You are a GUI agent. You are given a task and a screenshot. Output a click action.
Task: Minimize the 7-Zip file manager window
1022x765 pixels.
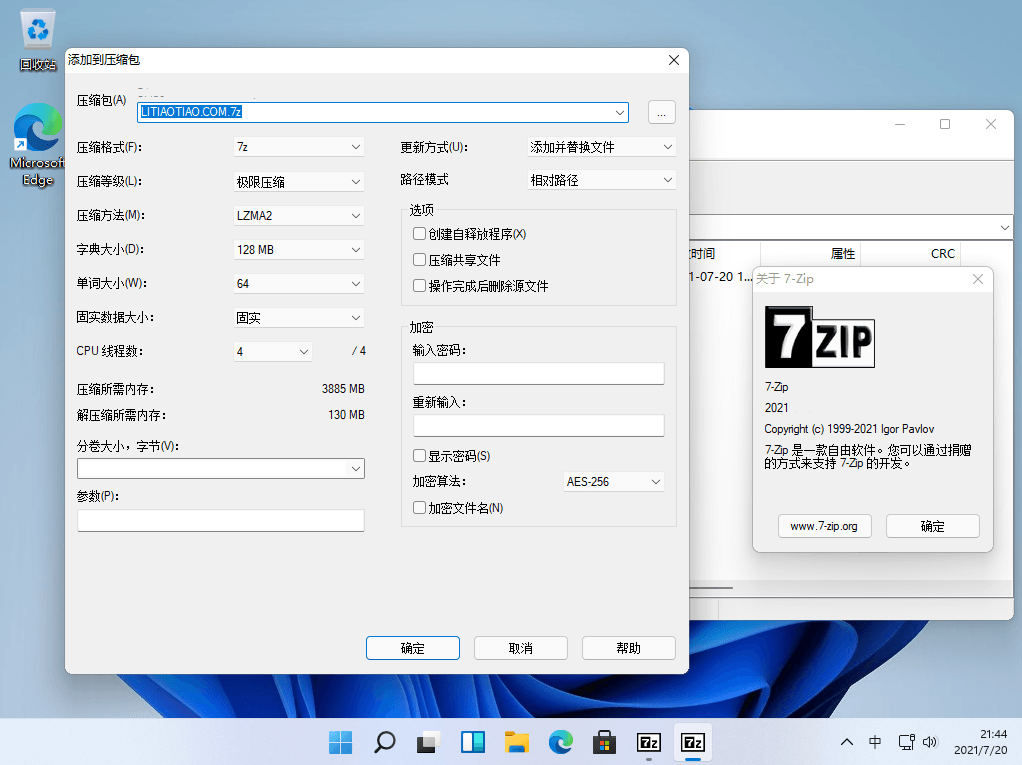point(900,124)
